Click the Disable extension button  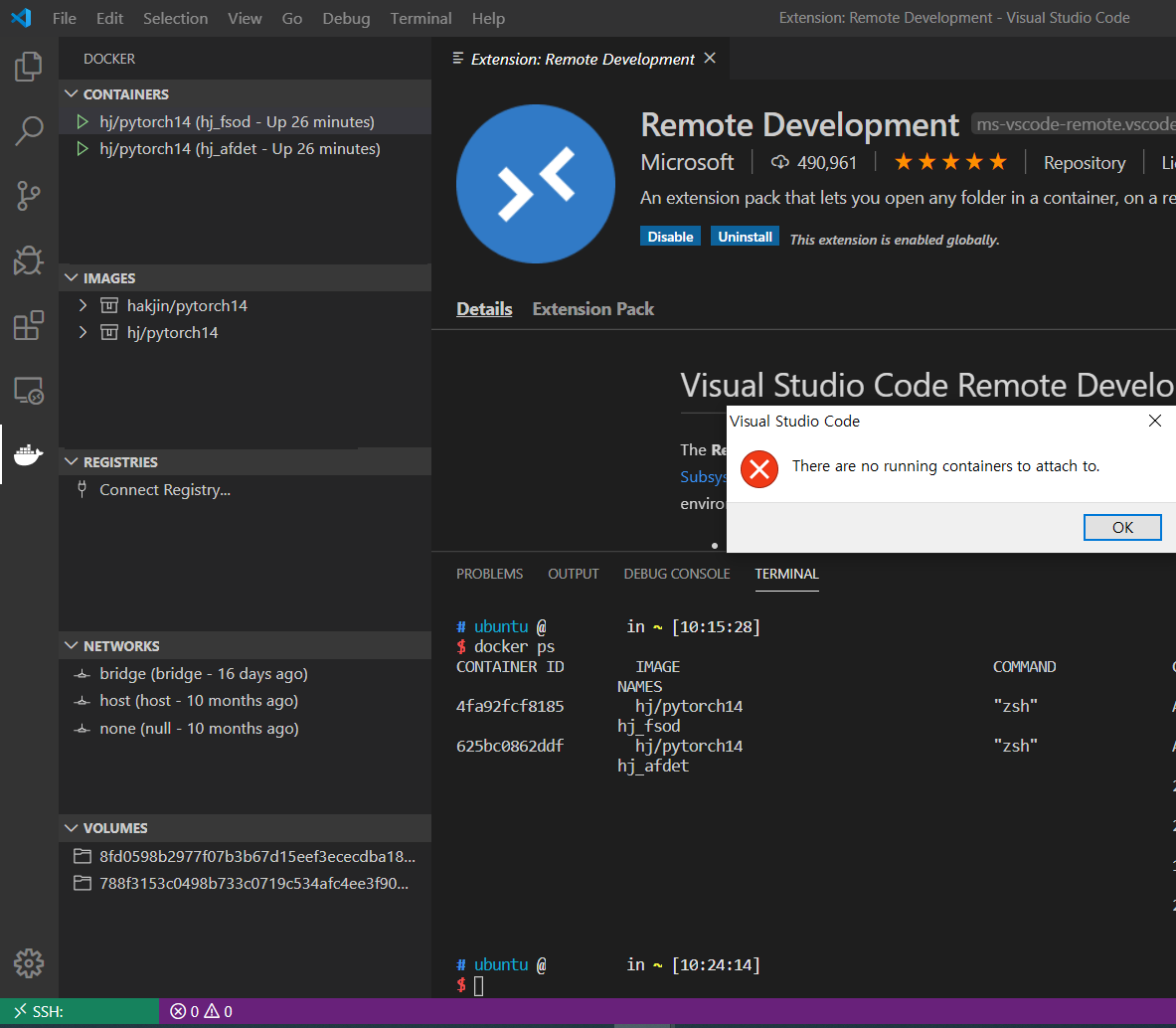click(670, 237)
